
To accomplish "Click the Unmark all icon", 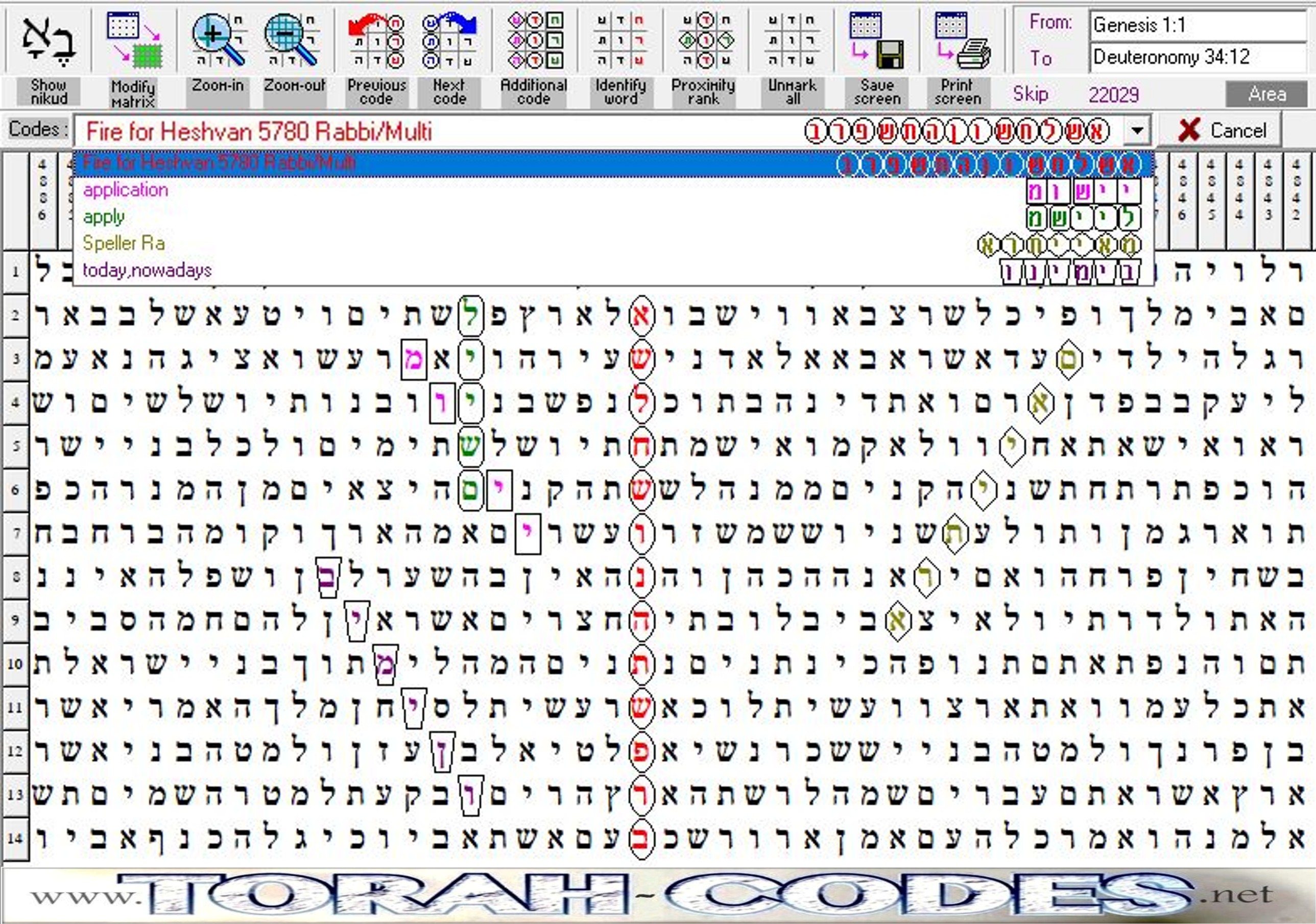I will (x=792, y=40).
